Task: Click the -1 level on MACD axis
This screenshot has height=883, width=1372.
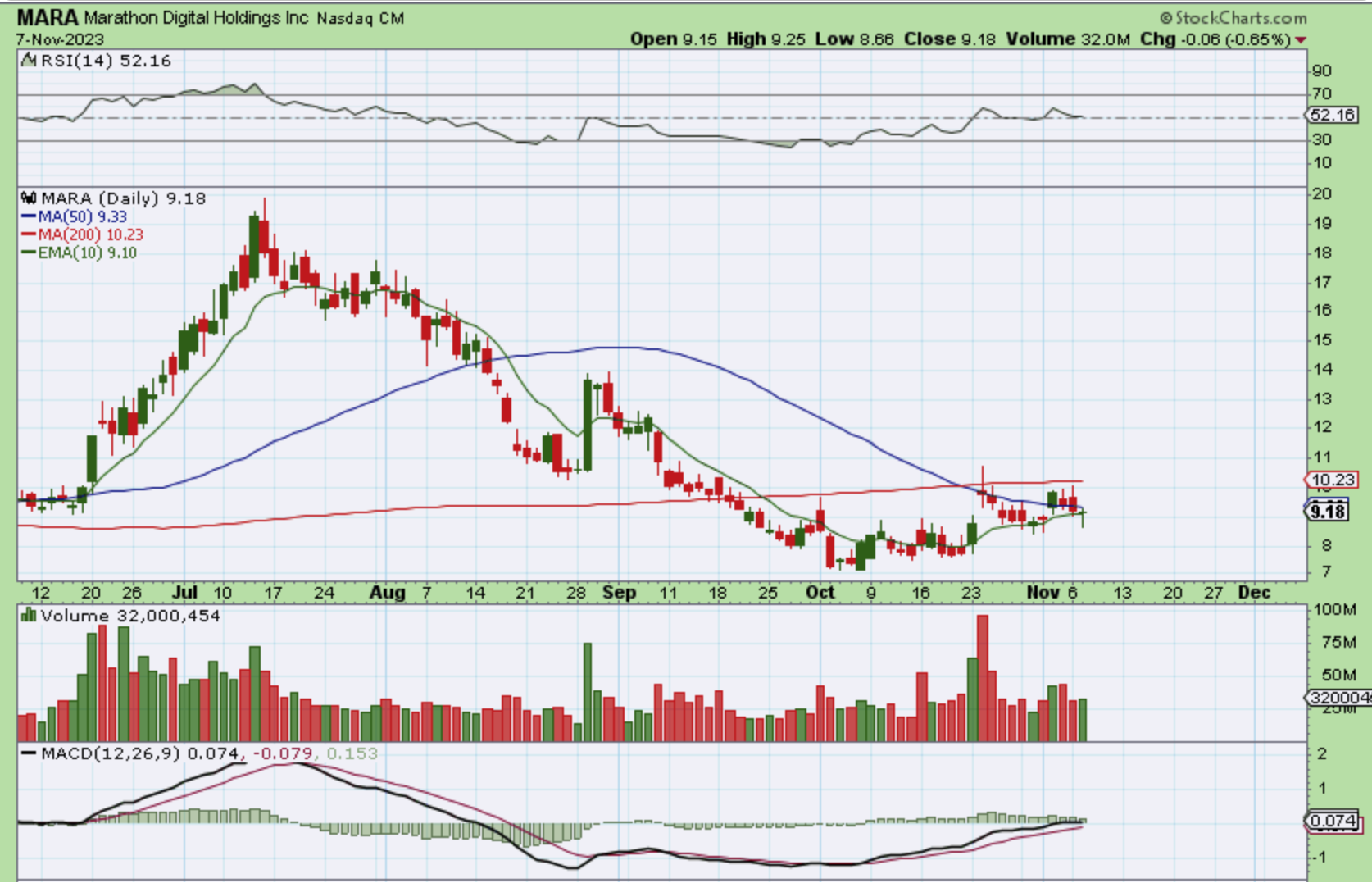Action: (x=1317, y=857)
